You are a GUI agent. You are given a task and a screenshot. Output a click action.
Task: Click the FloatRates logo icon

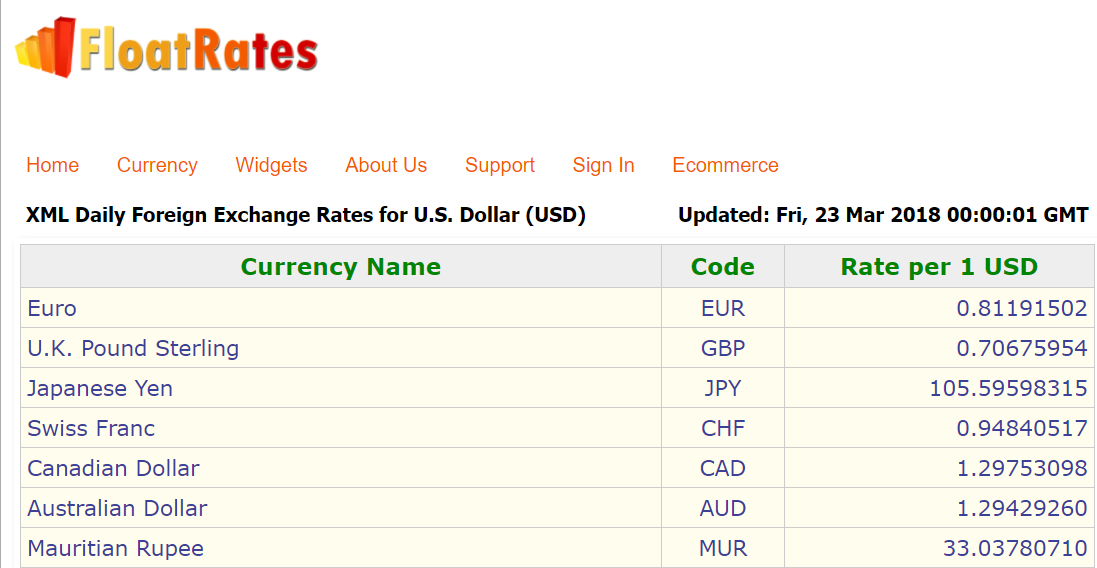[x=45, y=47]
